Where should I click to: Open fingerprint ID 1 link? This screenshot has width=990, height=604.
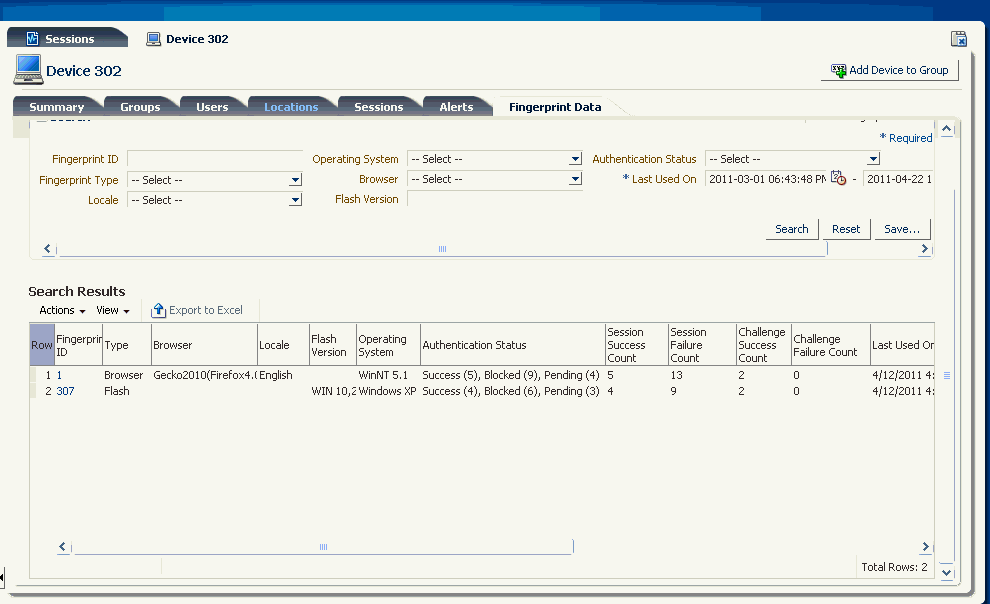[59, 375]
